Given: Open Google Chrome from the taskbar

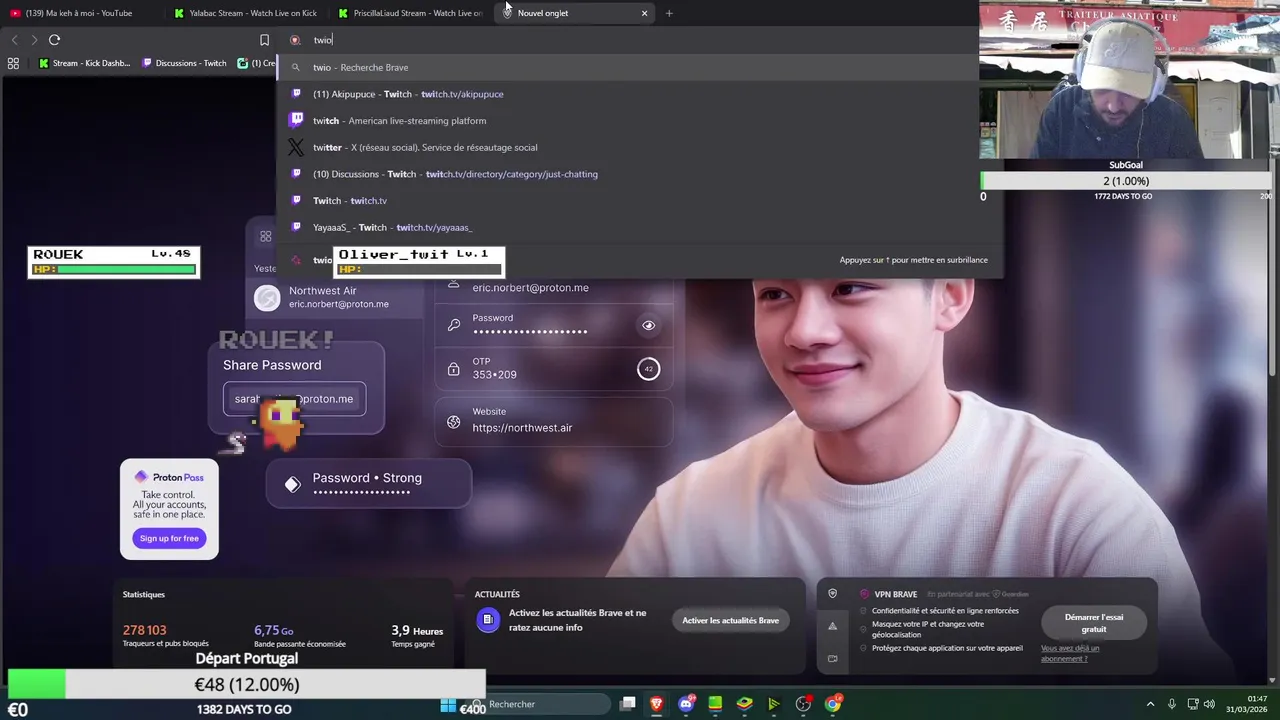Looking at the screenshot, I should pos(833,704).
